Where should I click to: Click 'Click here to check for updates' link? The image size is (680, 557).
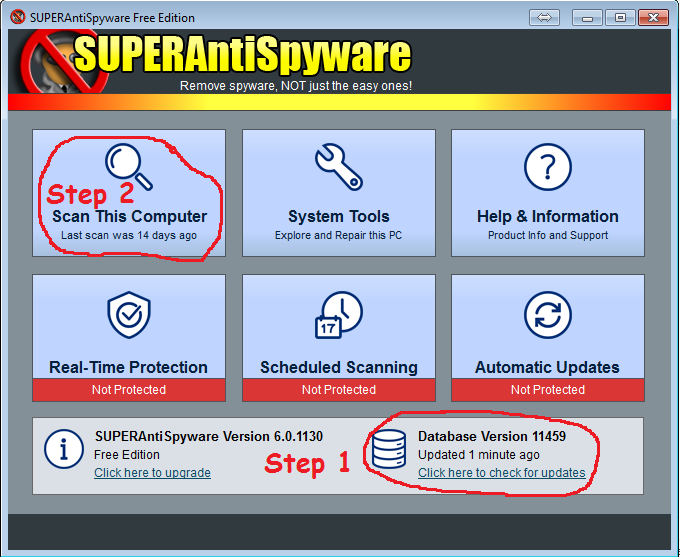pos(501,473)
